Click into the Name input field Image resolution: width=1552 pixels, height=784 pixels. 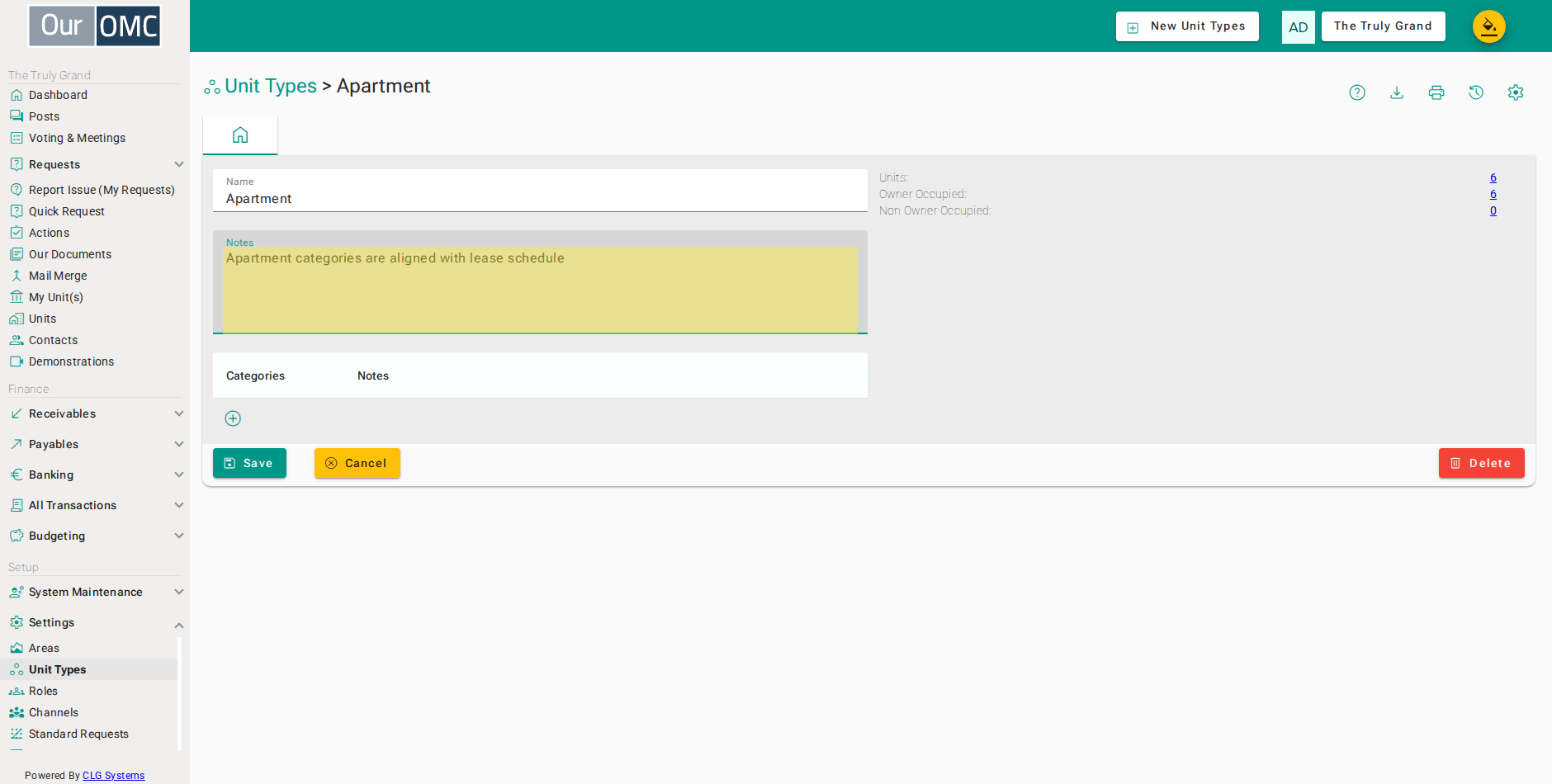click(x=540, y=191)
